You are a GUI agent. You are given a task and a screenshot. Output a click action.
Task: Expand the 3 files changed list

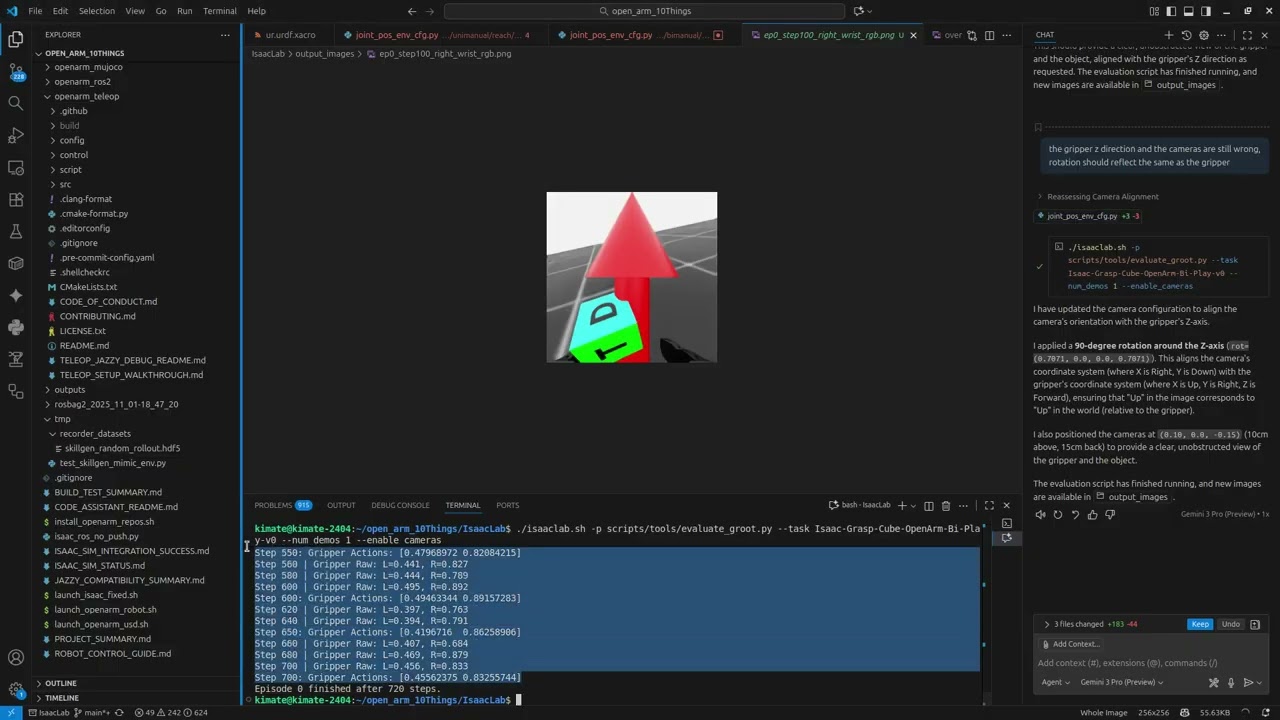[1047, 624]
